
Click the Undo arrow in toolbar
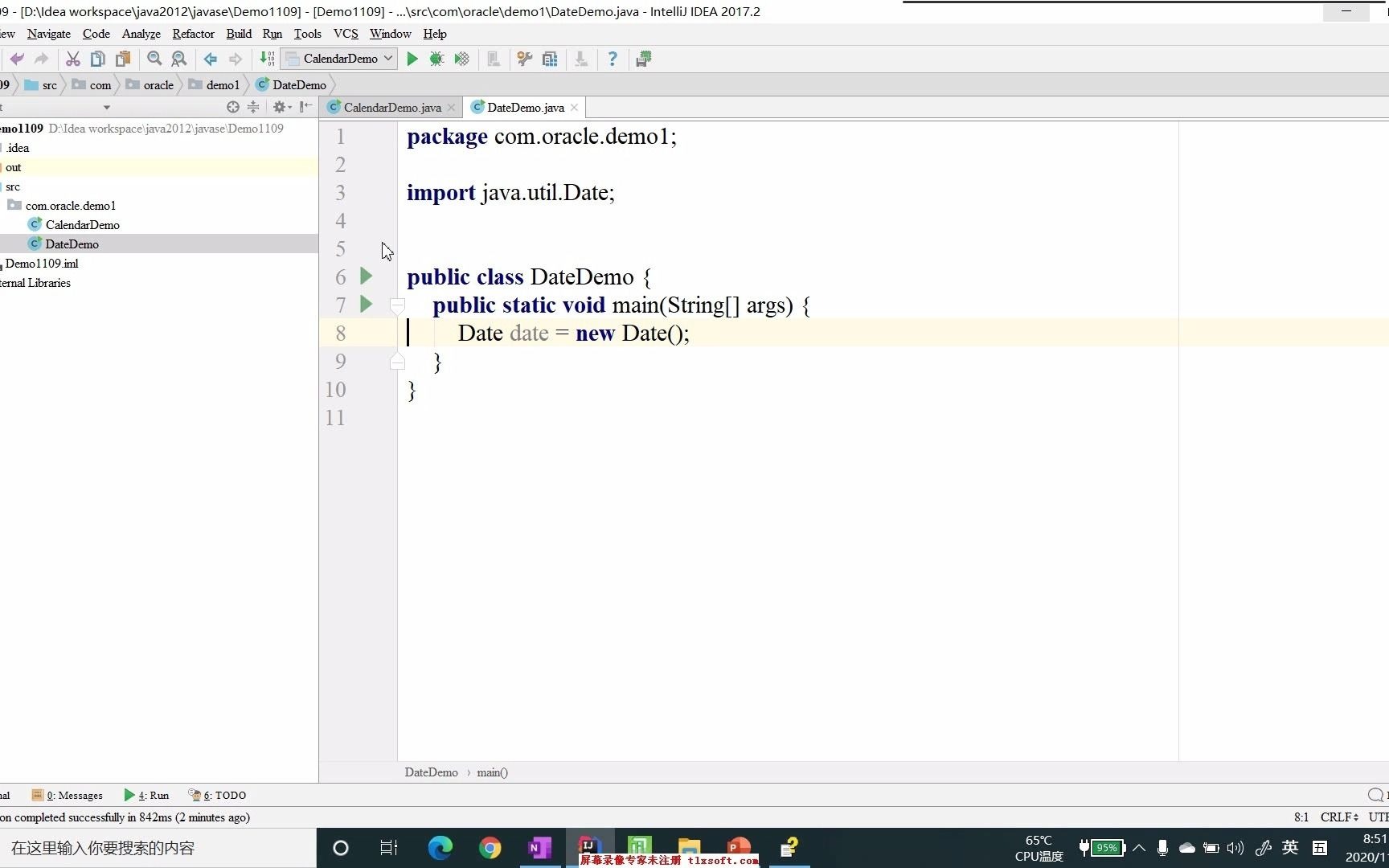click(x=17, y=59)
